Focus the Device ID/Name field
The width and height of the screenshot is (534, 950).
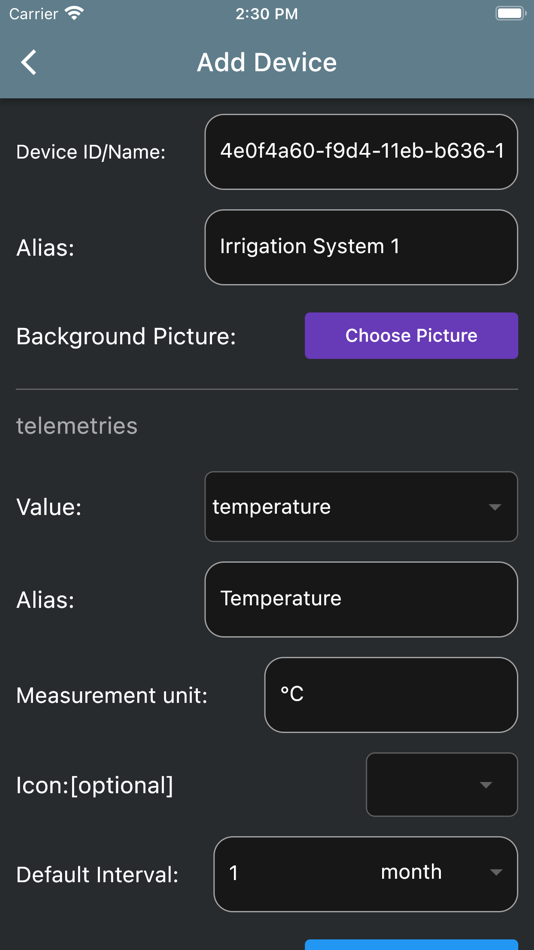361,151
